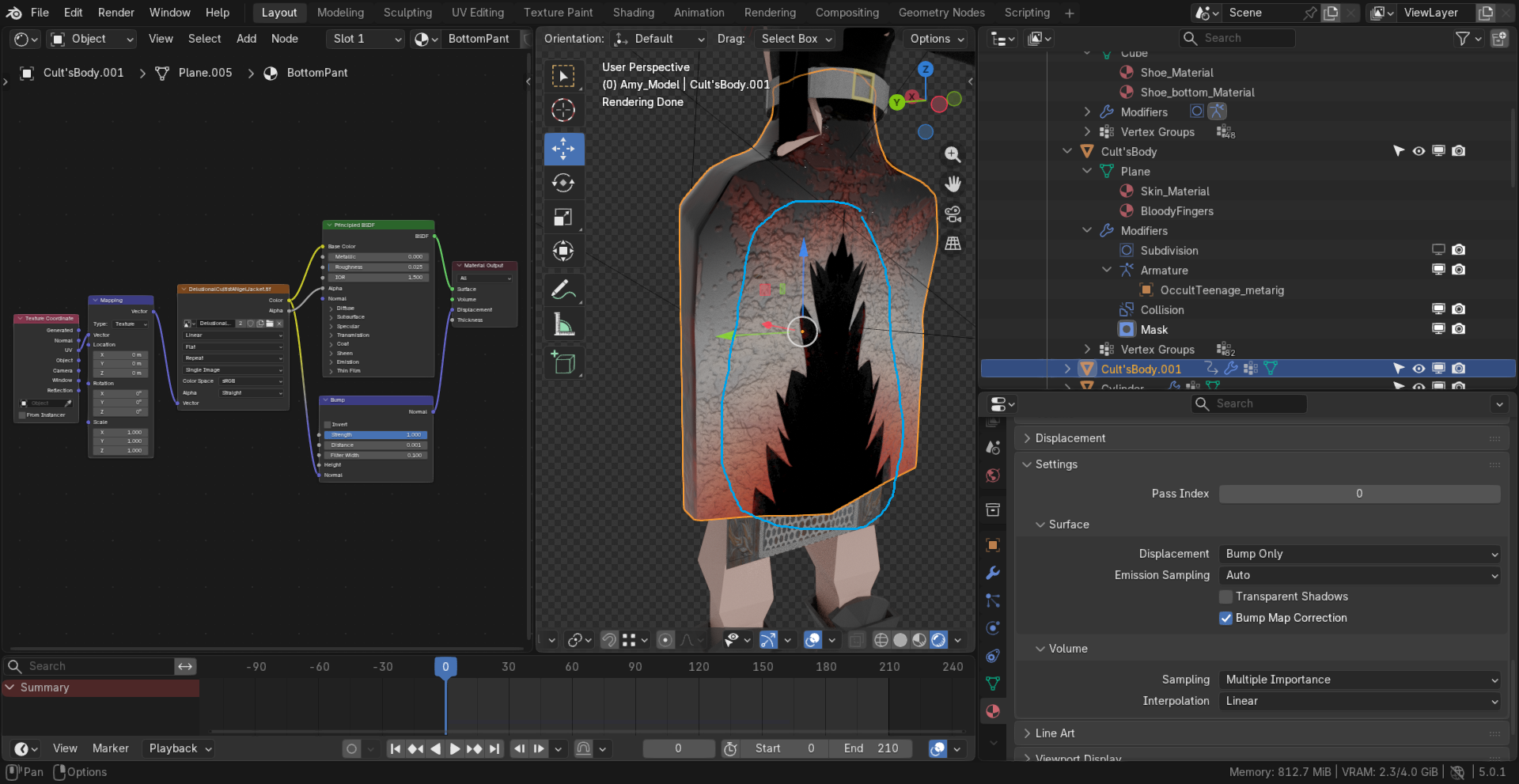The width and height of the screenshot is (1519, 784).
Task: Click the viewport pan hand icon
Action: (953, 184)
